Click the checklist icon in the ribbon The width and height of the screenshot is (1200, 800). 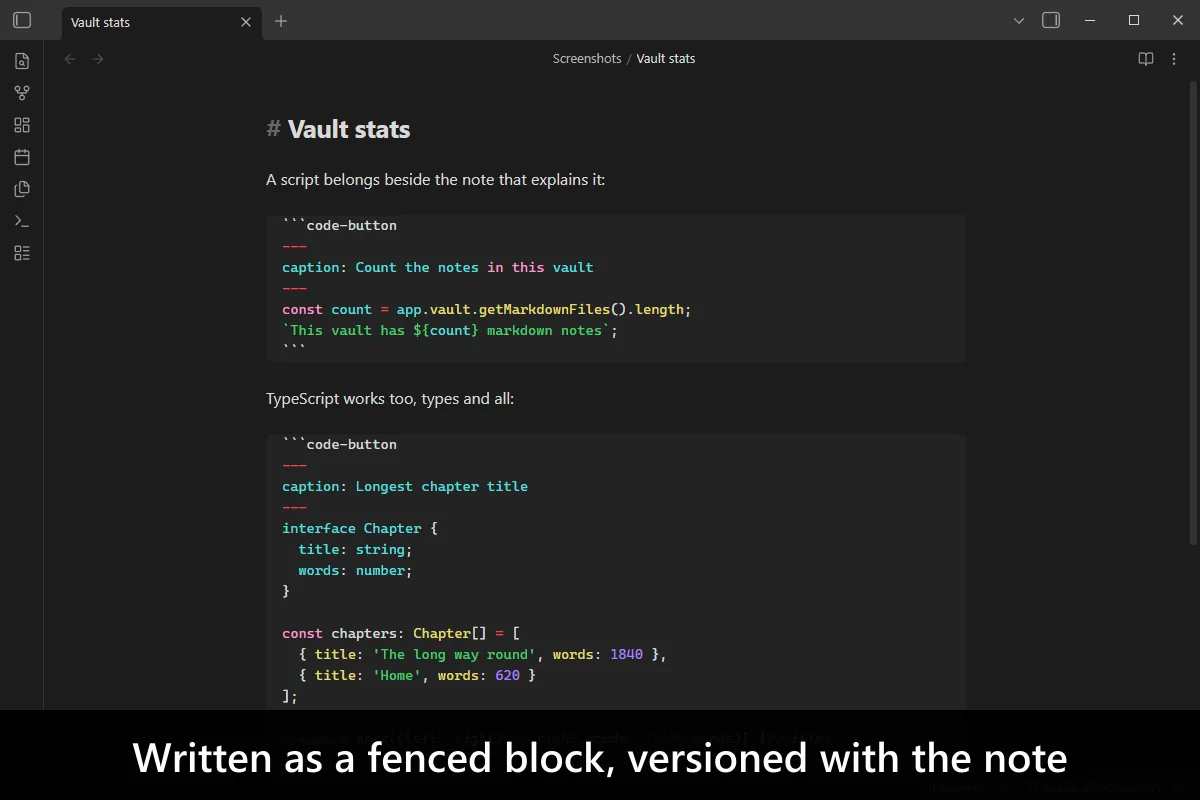coord(22,253)
